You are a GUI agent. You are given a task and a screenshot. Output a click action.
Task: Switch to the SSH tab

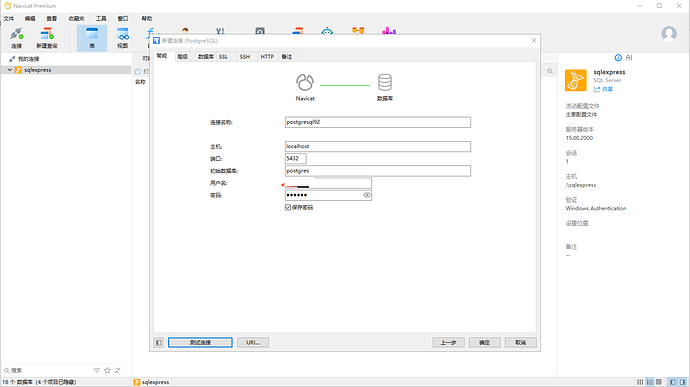(x=245, y=56)
